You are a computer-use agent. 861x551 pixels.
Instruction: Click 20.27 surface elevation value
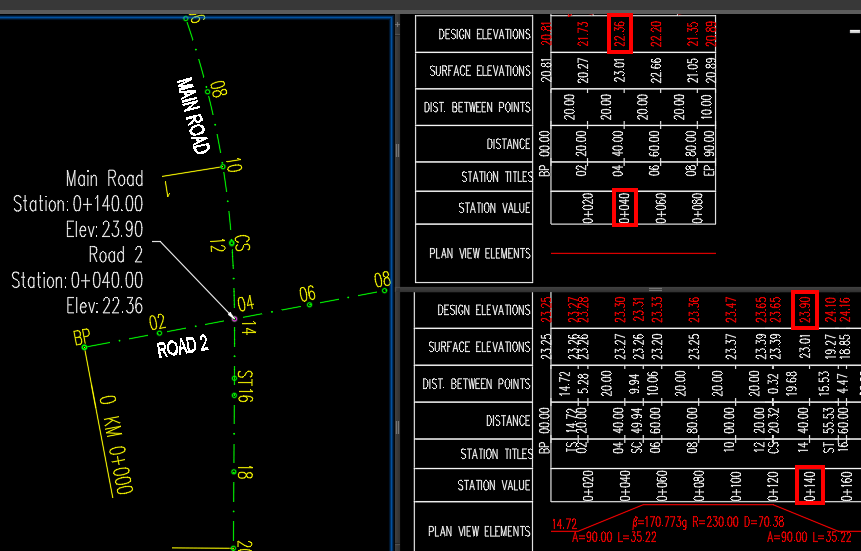point(583,71)
